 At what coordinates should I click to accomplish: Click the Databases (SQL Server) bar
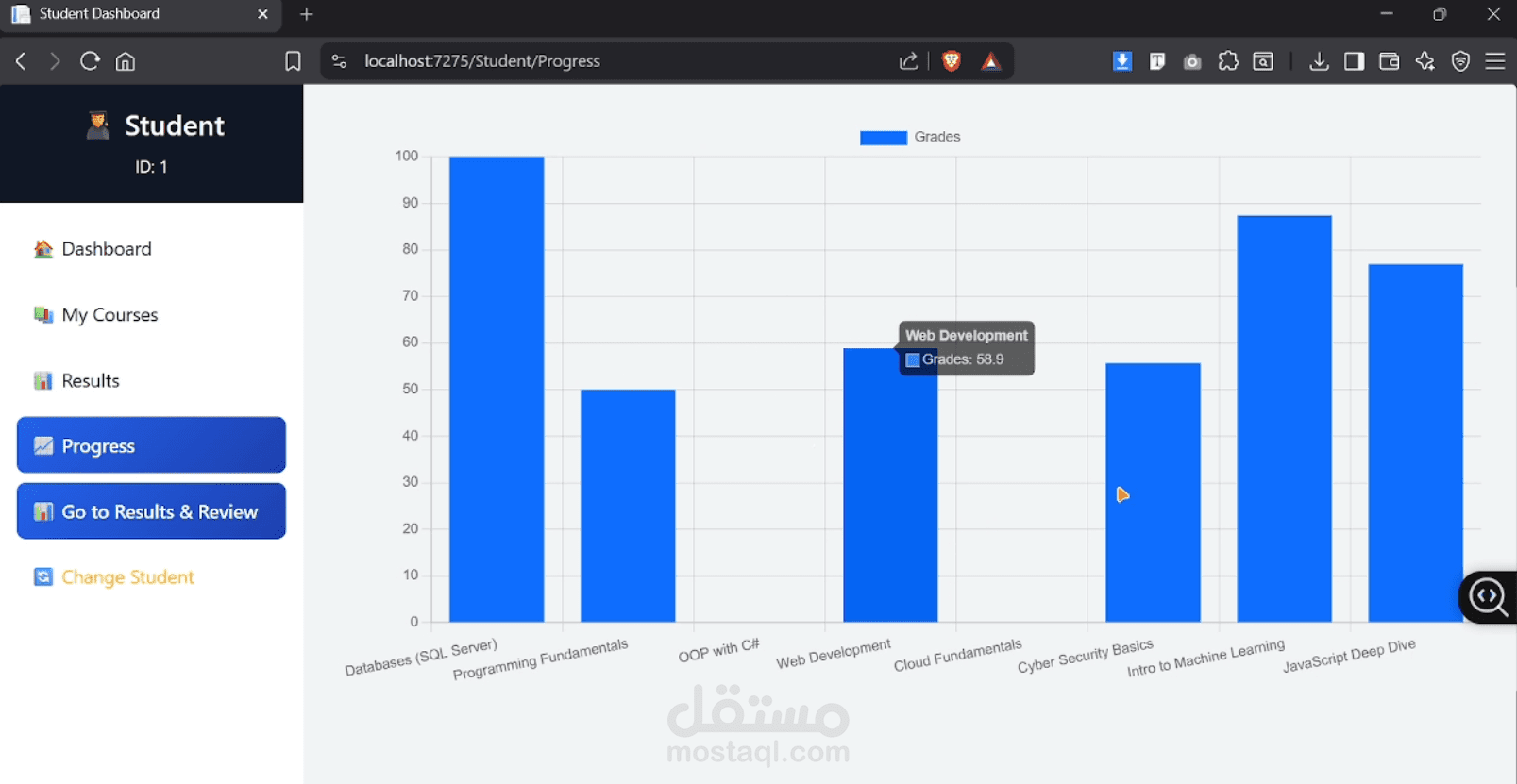[x=497, y=389]
